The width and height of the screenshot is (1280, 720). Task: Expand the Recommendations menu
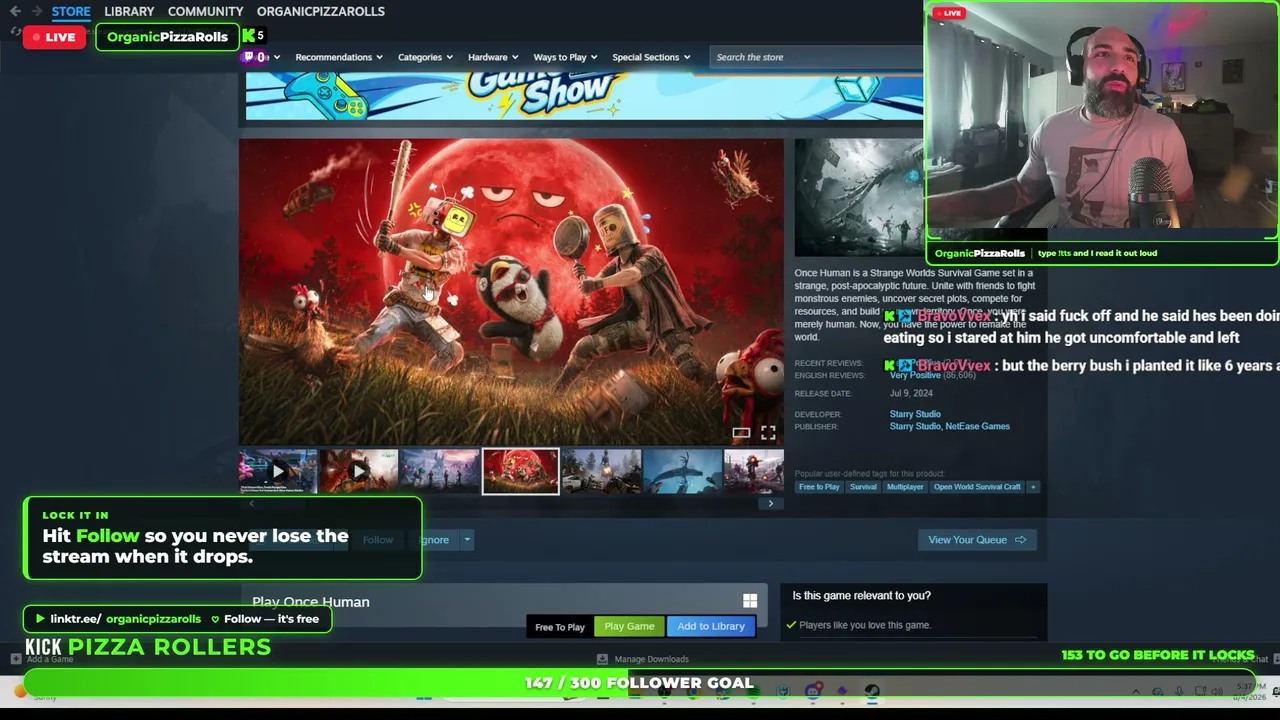338,57
